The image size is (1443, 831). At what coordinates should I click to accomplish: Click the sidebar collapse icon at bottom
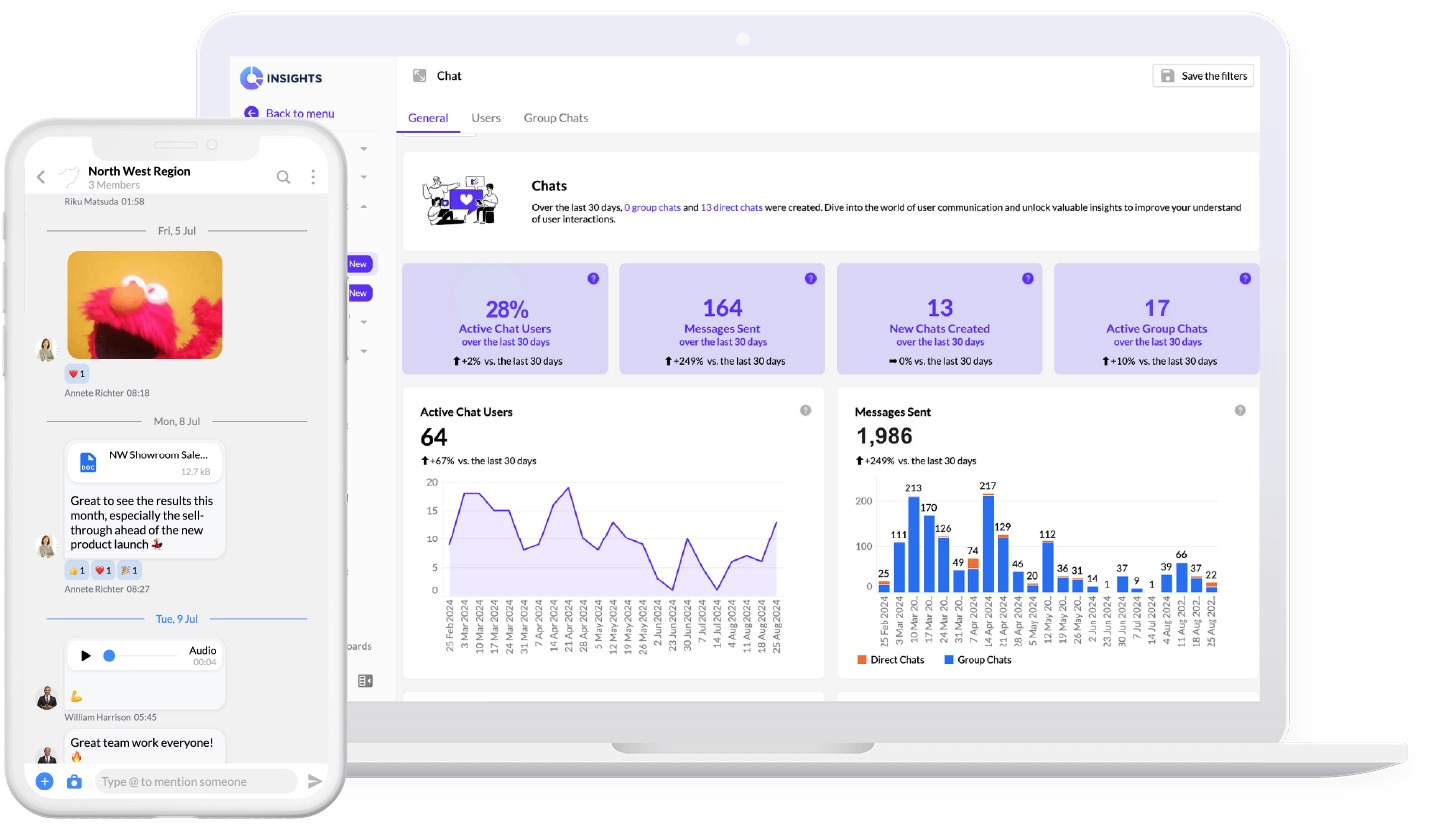click(x=365, y=681)
